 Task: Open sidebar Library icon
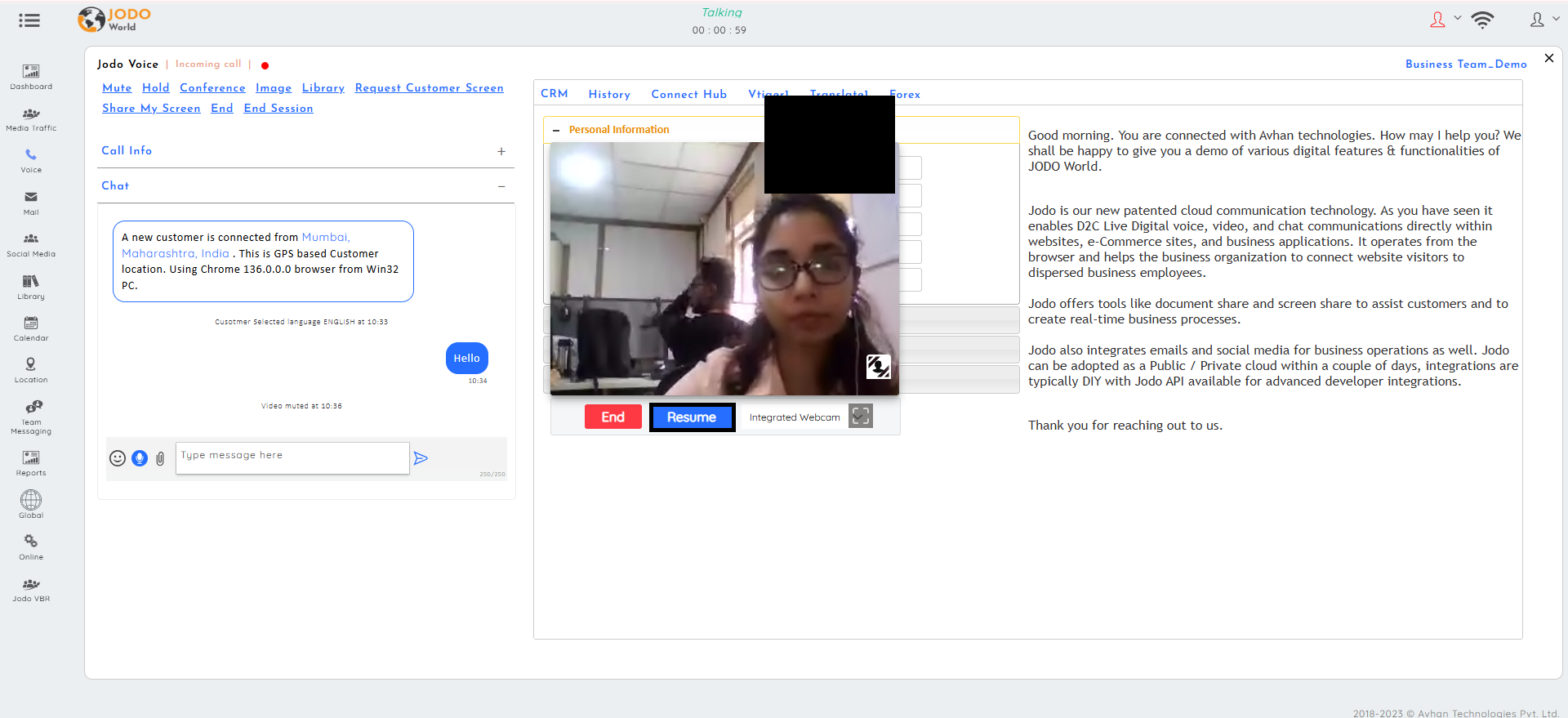click(31, 288)
